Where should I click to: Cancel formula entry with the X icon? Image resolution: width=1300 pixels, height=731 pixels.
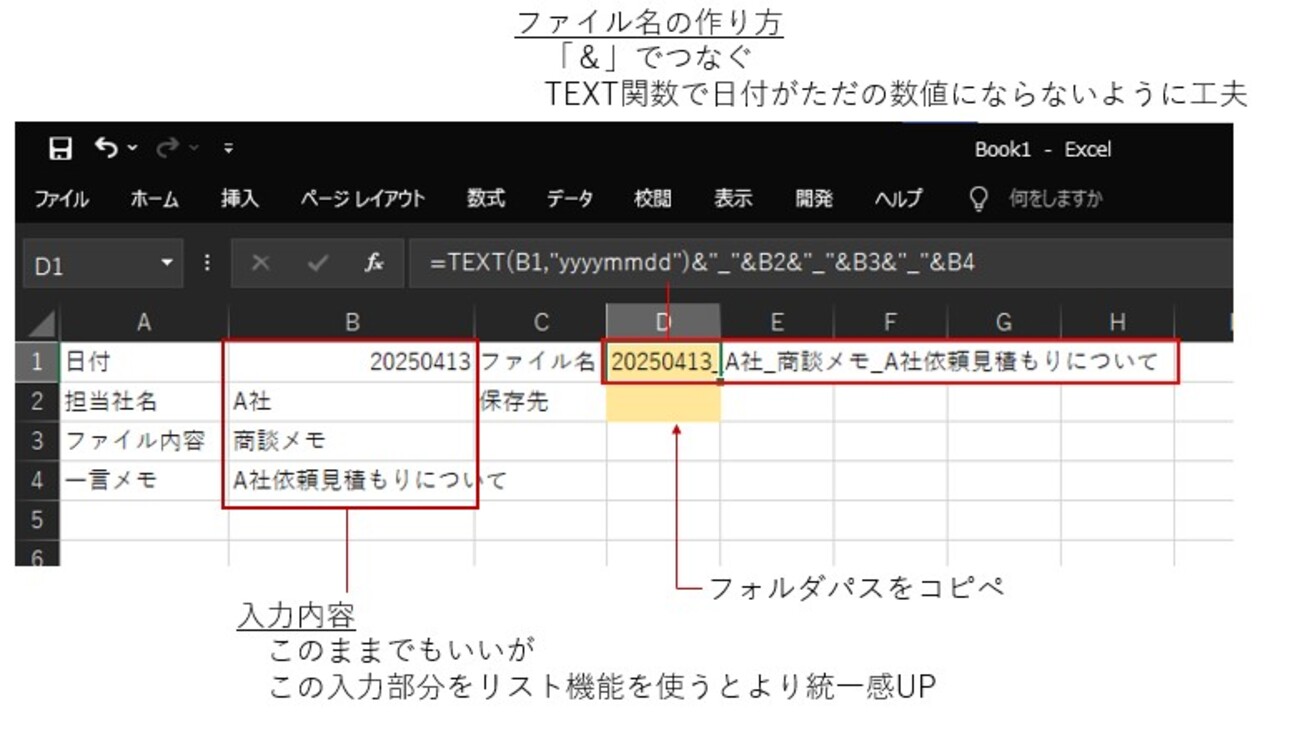tap(260, 263)
